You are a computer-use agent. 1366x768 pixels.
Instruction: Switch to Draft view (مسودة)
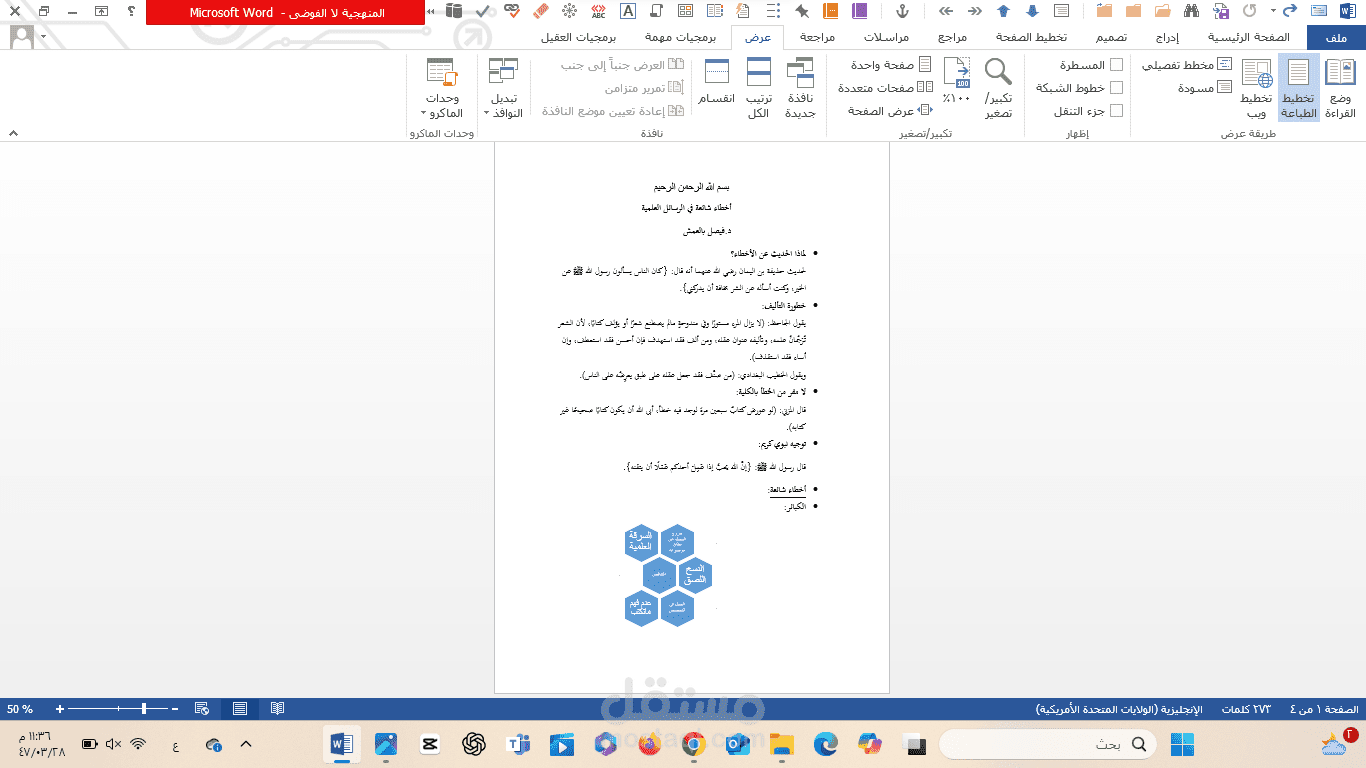click(x=1205, y=88)
